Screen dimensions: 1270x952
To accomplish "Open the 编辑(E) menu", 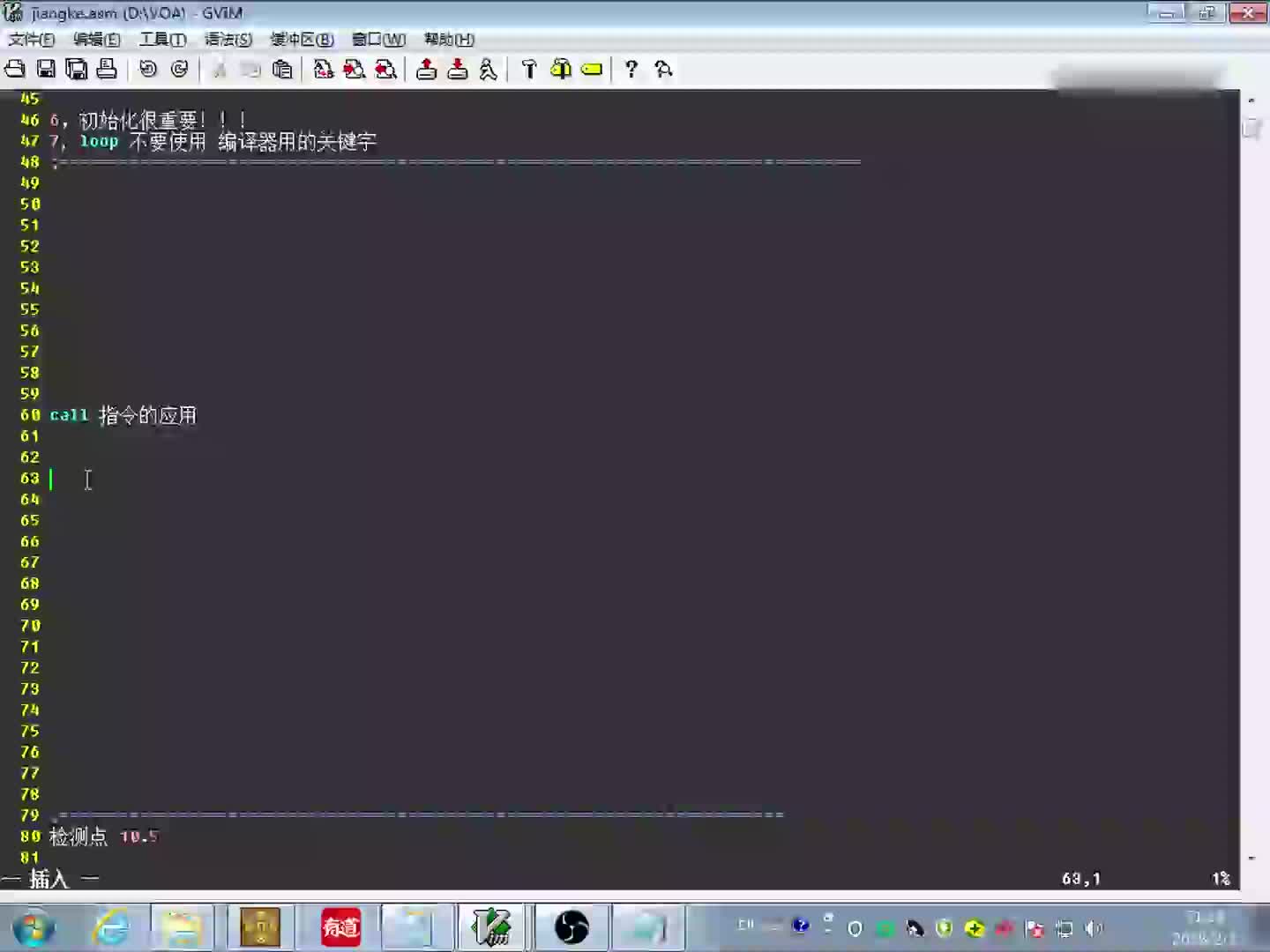I will 97,39.
